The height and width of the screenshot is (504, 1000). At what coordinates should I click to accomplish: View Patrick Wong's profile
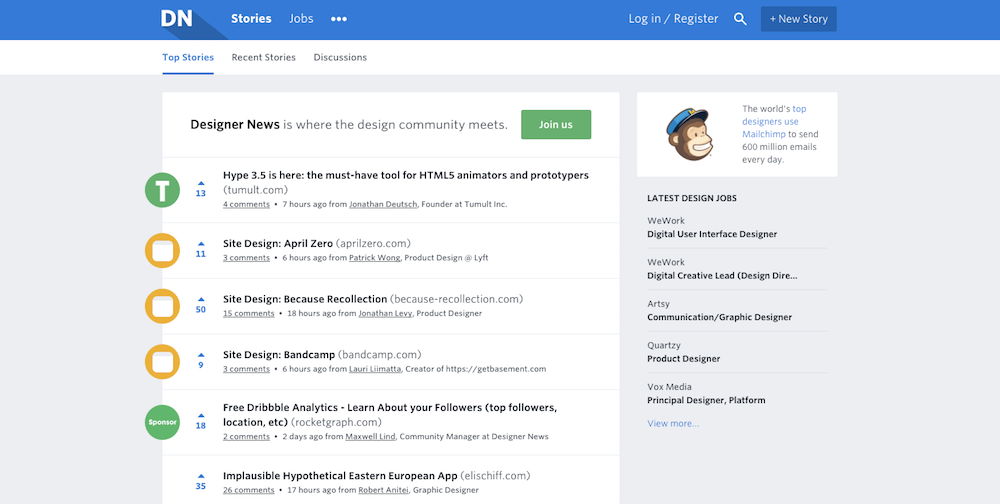click(x=374, y=258)
